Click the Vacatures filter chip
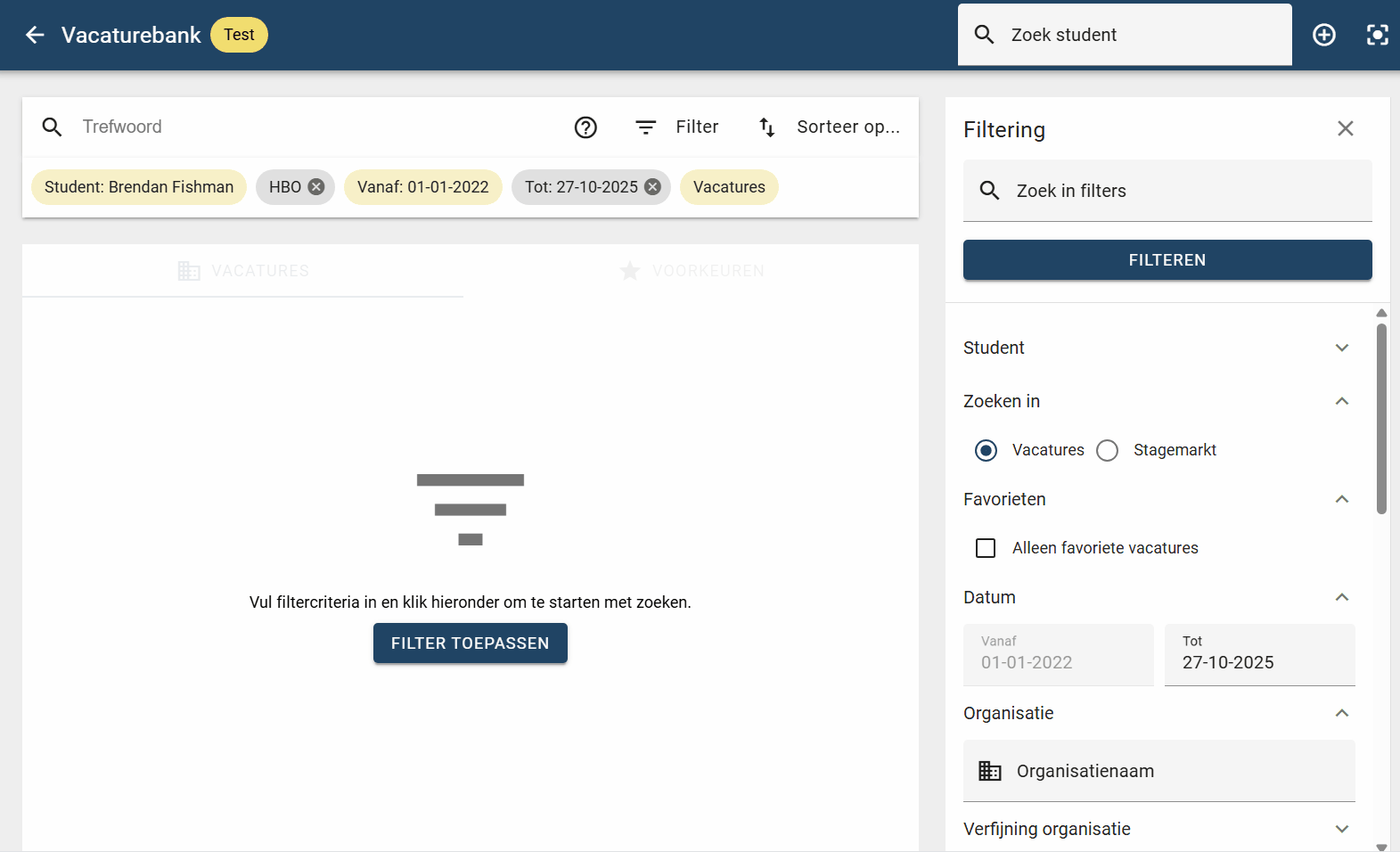This screenshot has height=852, width=1400. click(729, 187)
